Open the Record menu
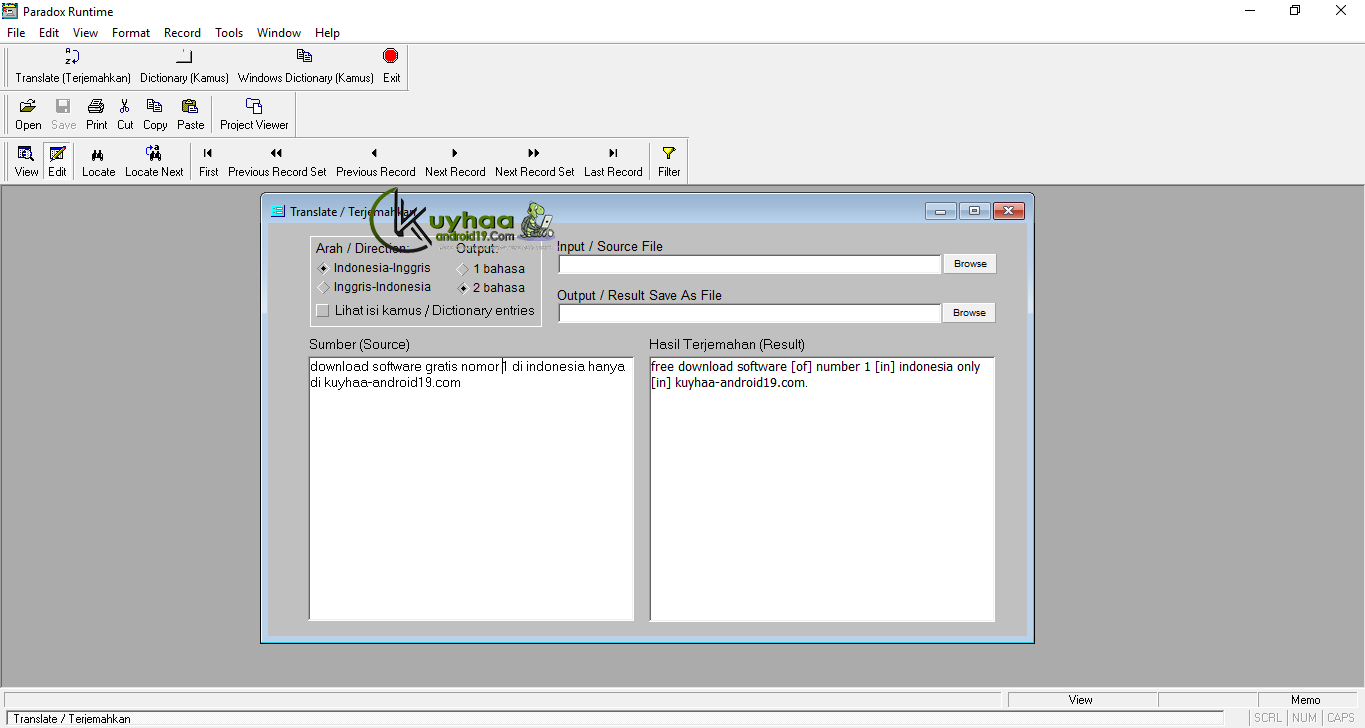Screen dimensions: 1365x728 coord(183,33)
